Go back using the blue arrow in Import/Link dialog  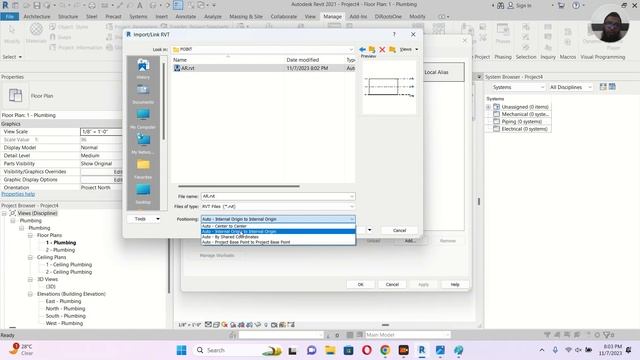362,49
